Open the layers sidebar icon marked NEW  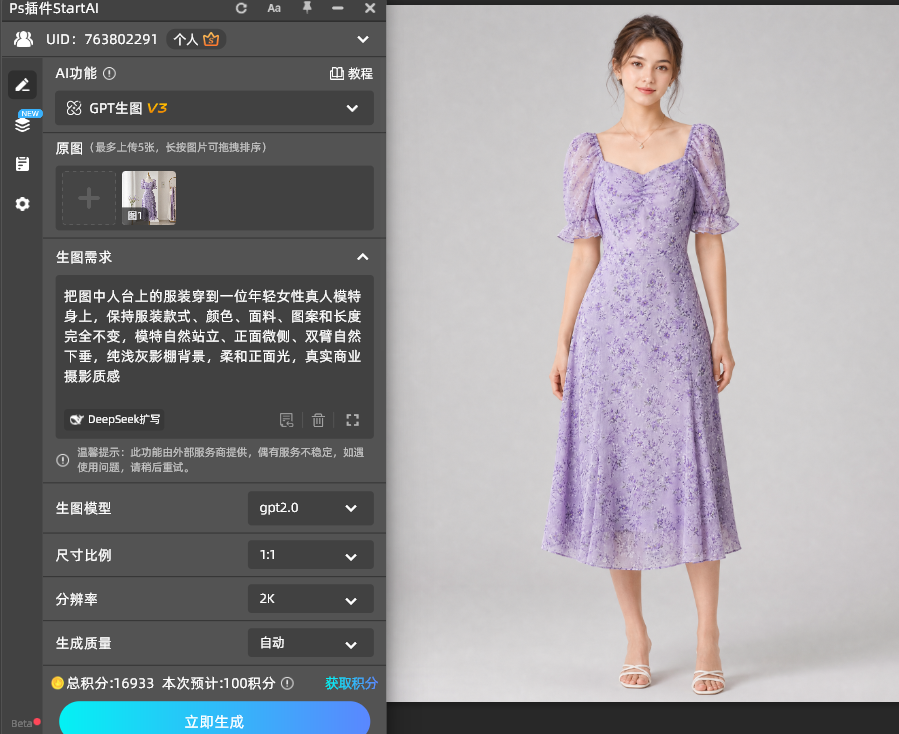tap(22, 123)
